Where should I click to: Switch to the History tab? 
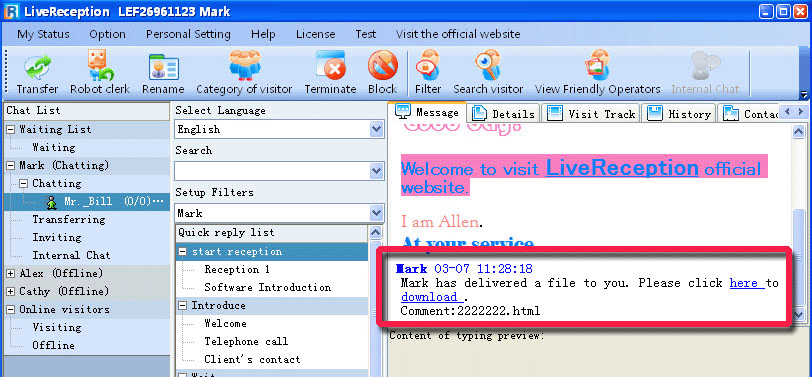click(679, 113)
